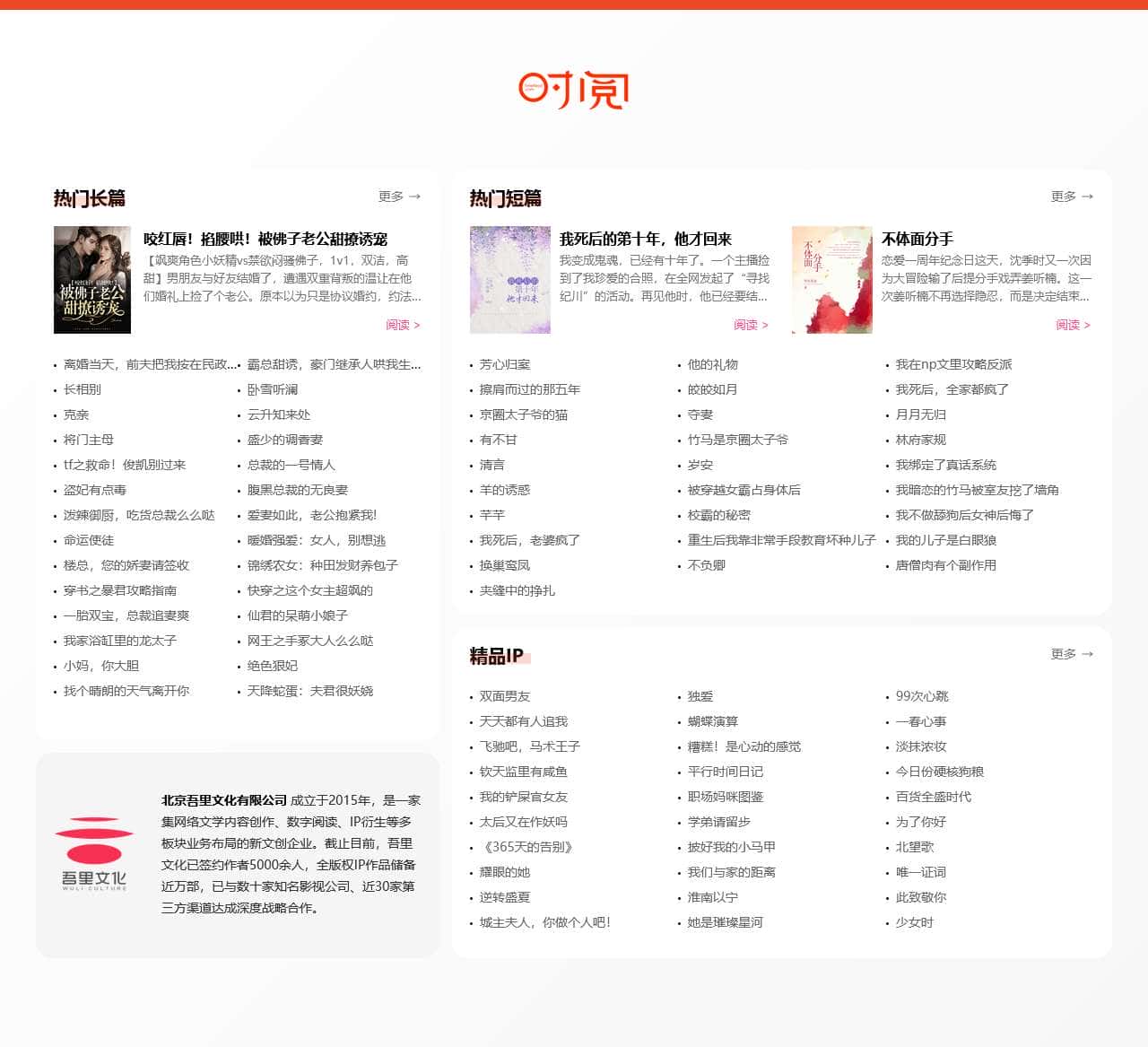This screenshot has width=1148, height=1047.
Task: Open the IP title 《365天的告别》
Action: pos(530,846)
